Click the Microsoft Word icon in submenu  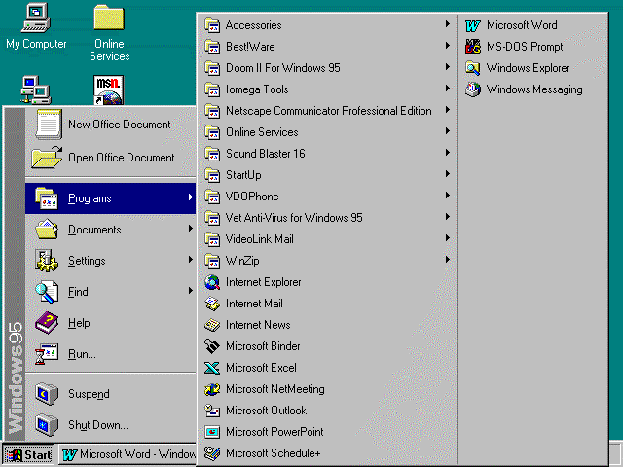[x=473, y=25]
